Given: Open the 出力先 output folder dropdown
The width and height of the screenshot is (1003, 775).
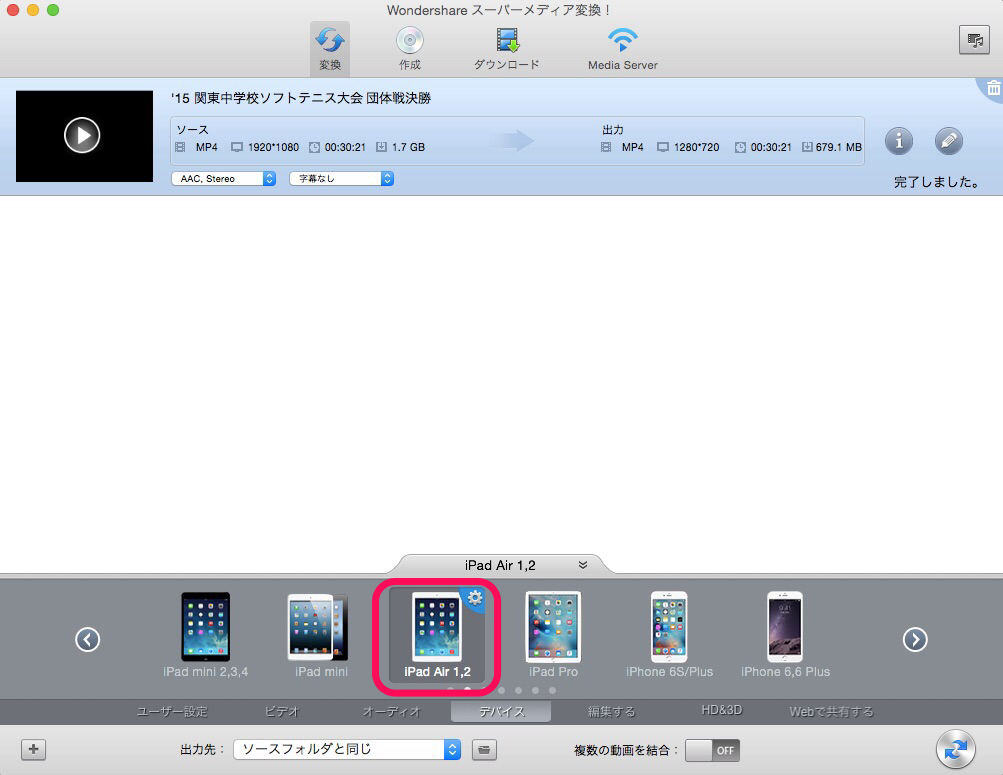Looking at the screenshot, I should [x=347, y=749].
